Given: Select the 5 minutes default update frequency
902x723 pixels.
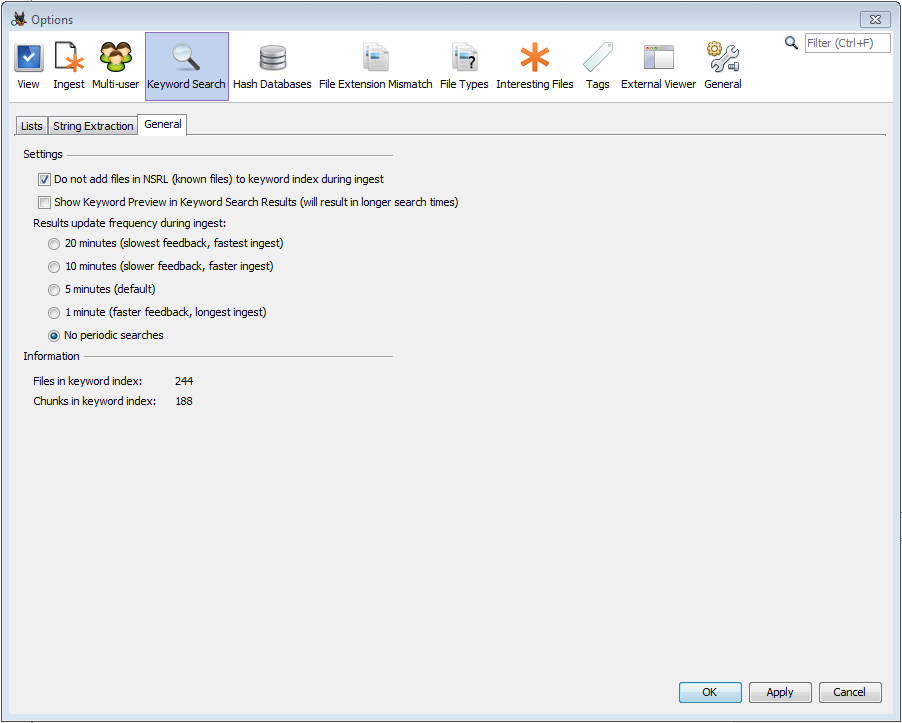Looking at the screenshot, I should pos(53,289).
